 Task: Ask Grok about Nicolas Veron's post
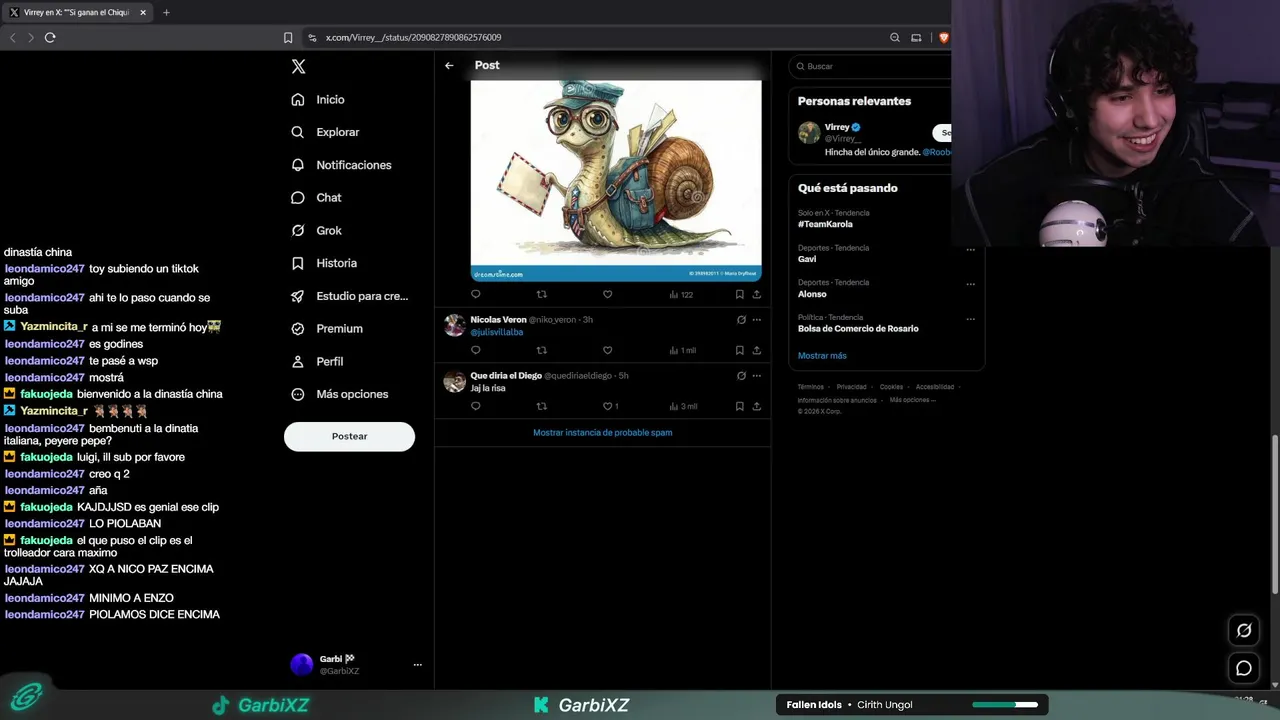click(x=741, y=320)
